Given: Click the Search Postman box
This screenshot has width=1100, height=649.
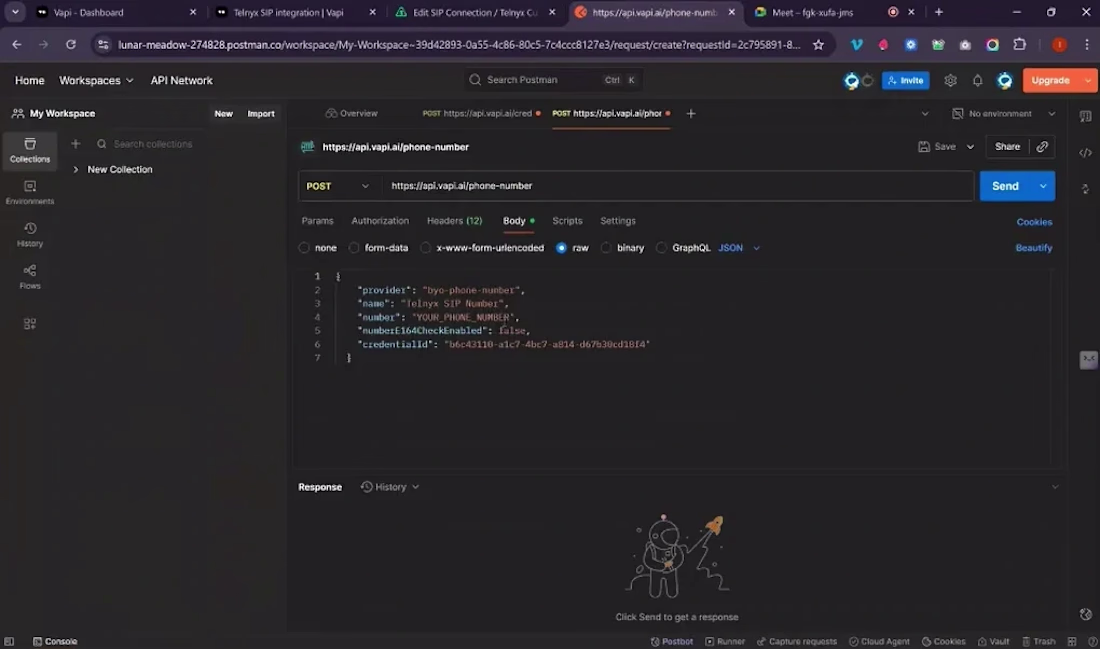Looking at the screenshot, I should pyautogui.click(x=553, y=80).
